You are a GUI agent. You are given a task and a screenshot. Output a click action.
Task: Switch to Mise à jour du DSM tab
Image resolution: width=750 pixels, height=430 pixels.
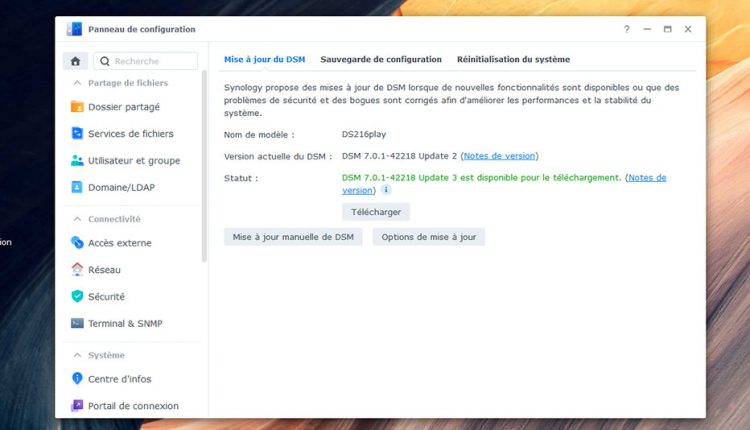(x=265, y=59)
